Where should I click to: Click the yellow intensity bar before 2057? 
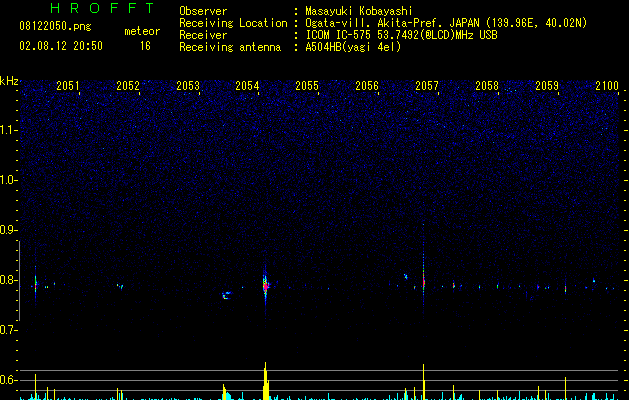click(424, 382)
